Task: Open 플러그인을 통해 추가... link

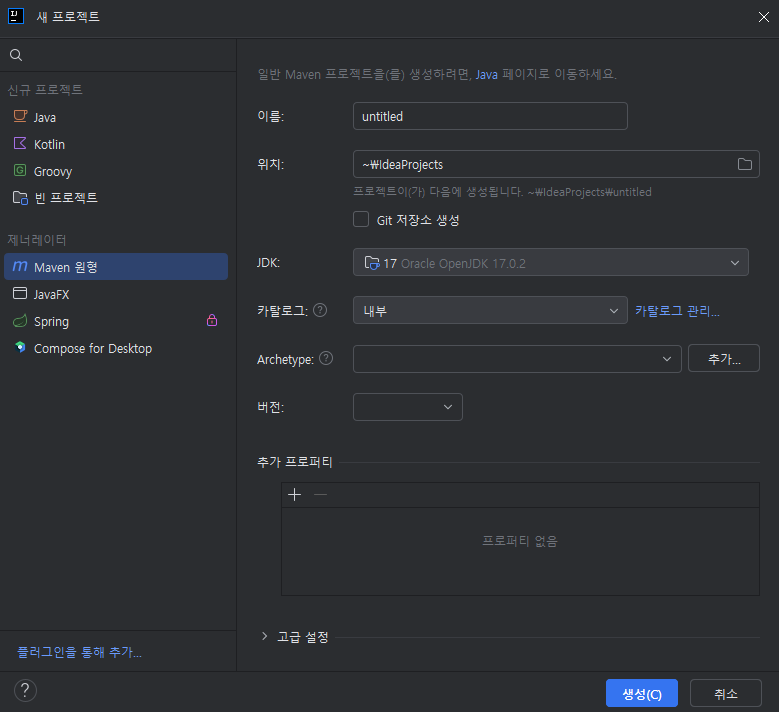Action: click(x=79, y=652)
